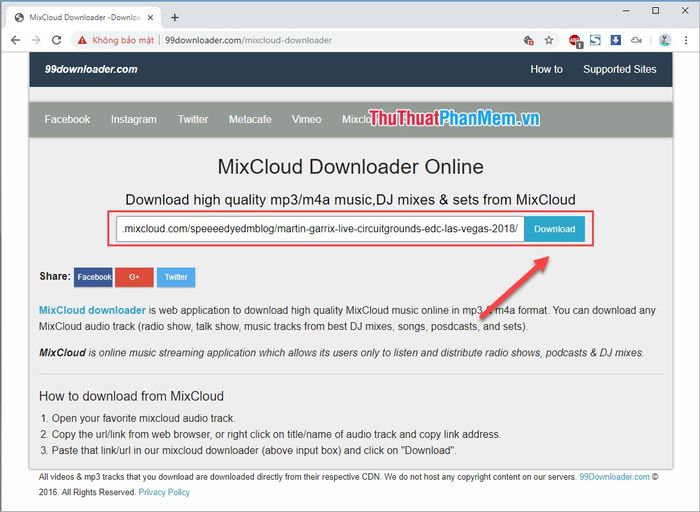Open the How to menu link
This screenshot has width=700, height=512.
click(x=546, y=69)
